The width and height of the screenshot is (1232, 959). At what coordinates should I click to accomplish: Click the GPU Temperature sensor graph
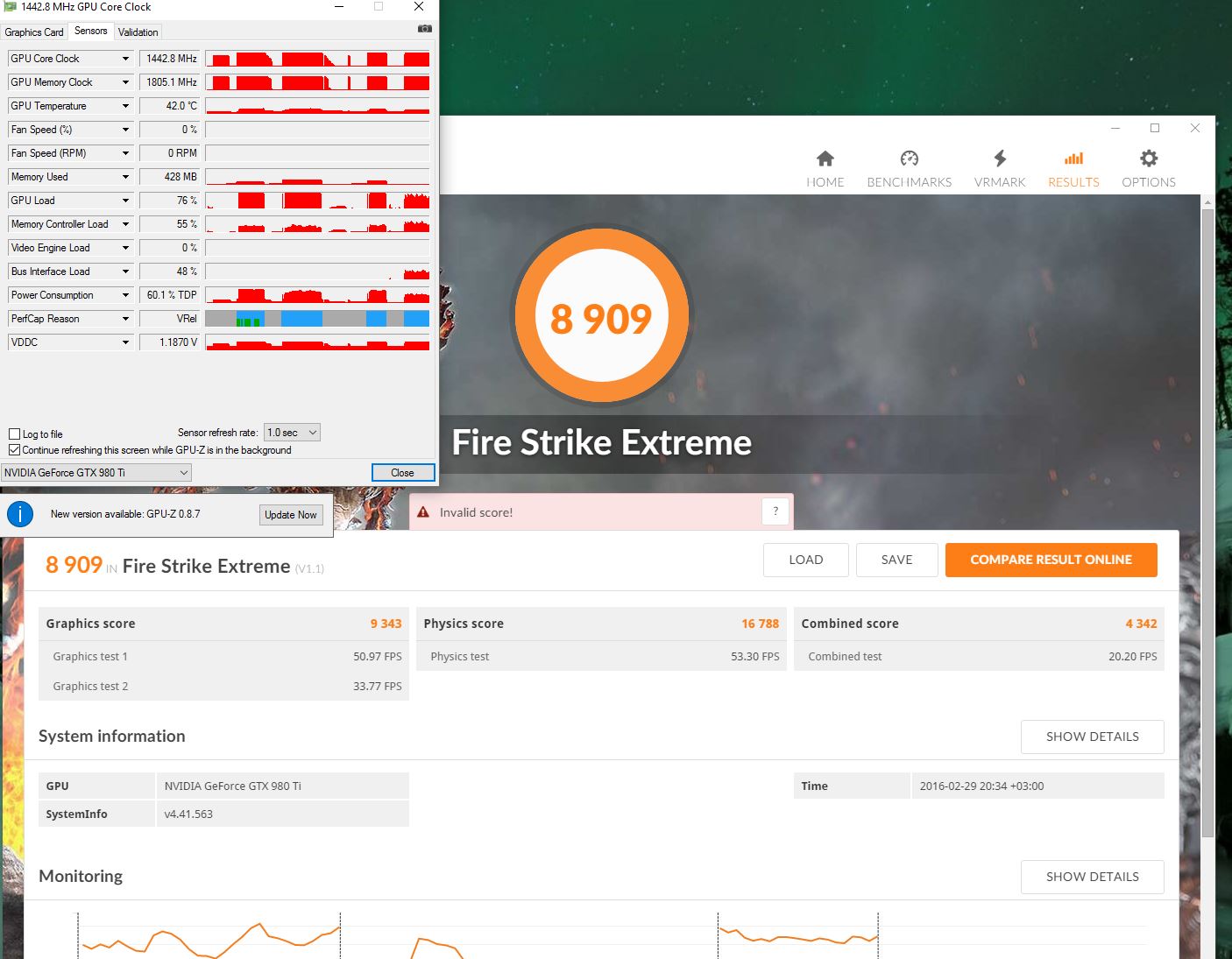tap(317, 106)
